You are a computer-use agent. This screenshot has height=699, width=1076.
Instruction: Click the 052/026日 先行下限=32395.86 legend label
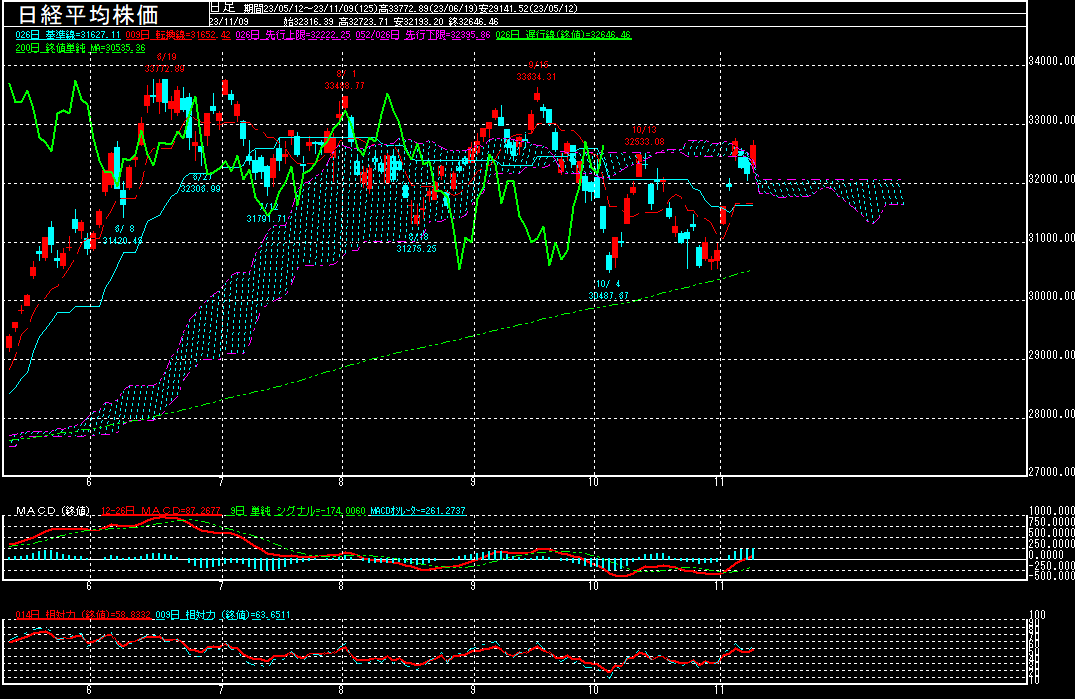[x=423, y=35]
